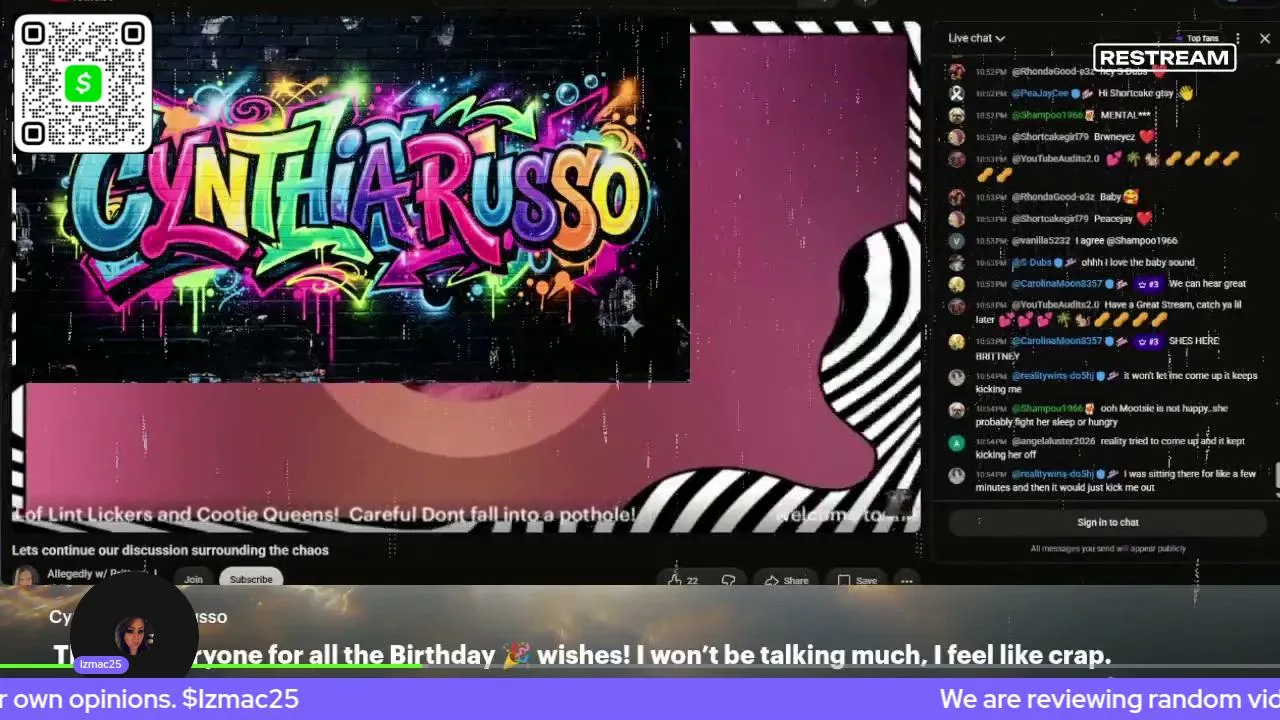Open the channel avatar beside Allegedly w/ Brittney

click(x=25, y=576)
